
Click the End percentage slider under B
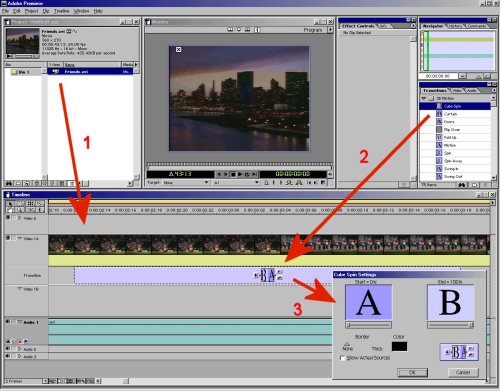450,325
